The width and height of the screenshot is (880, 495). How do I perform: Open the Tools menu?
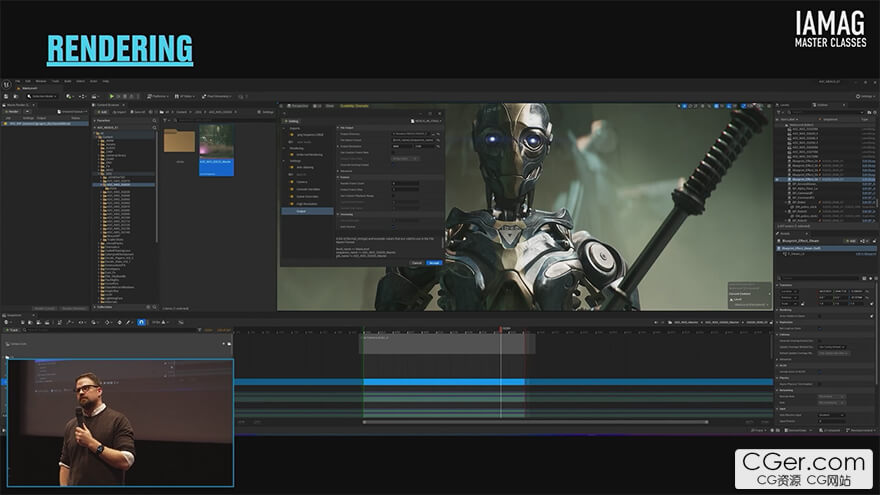[x=56, y=81]
